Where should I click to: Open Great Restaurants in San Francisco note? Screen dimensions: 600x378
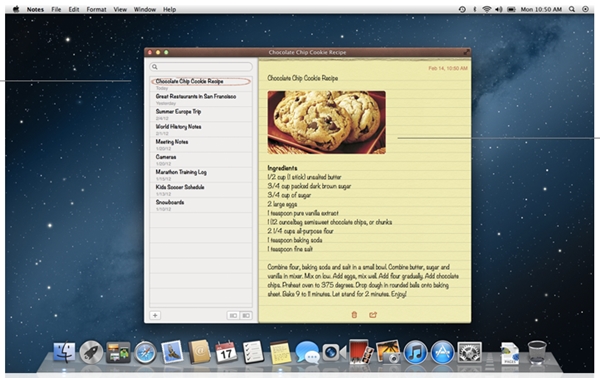pos(201,99)
